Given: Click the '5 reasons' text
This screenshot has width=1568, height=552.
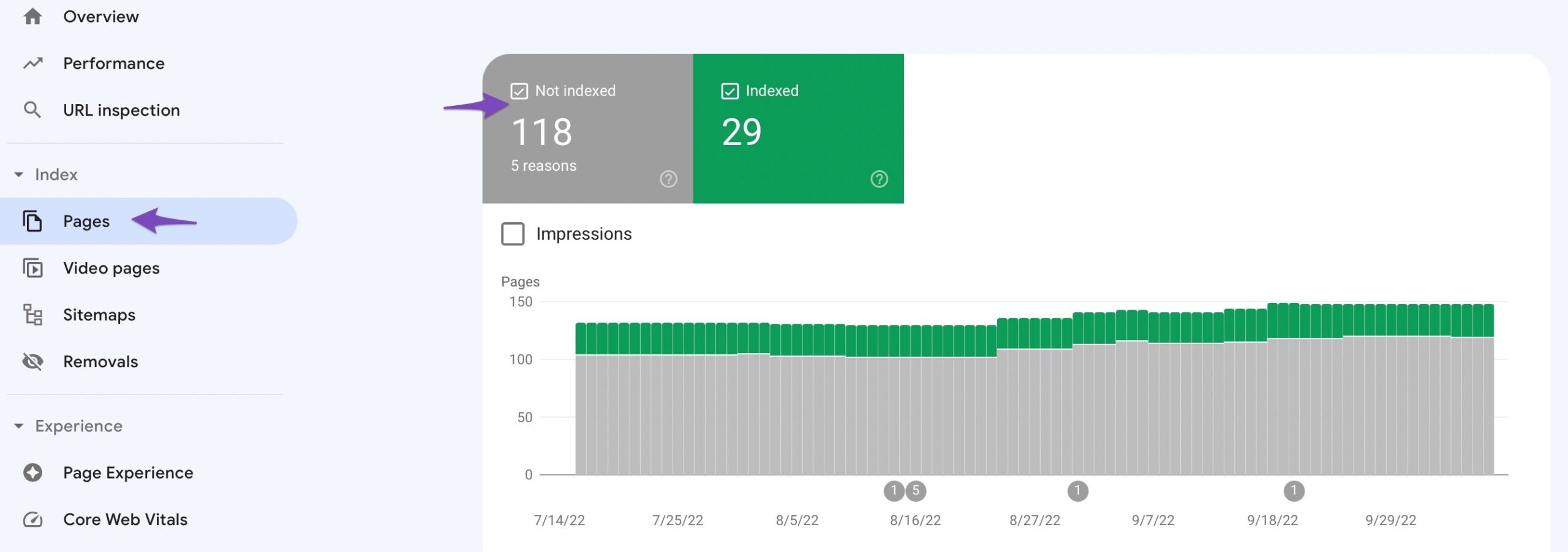Looking at the screenshot, I should coord(543,166).
